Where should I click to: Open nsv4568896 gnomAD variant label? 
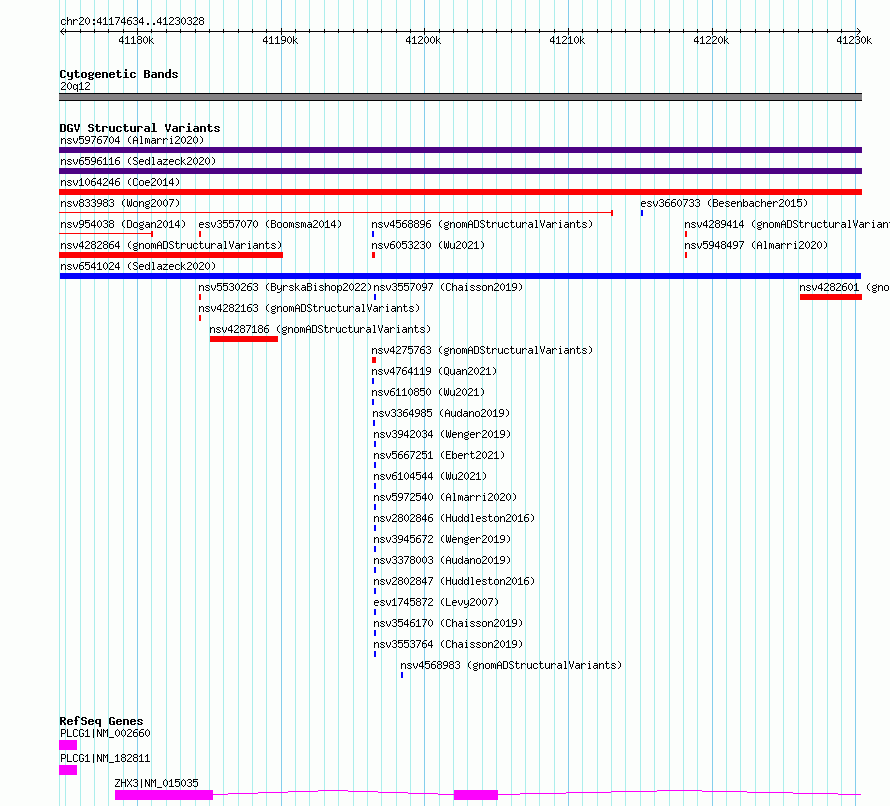point(482,224)
